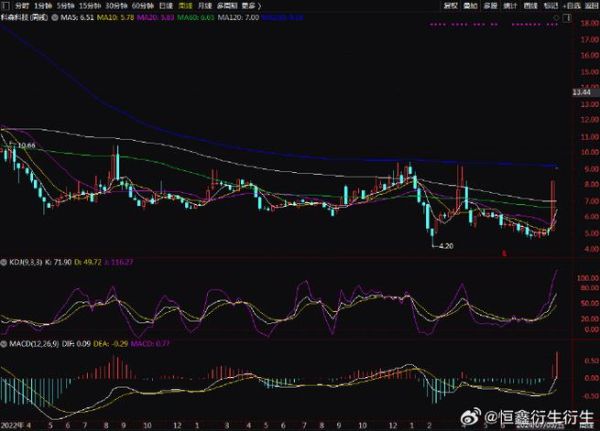Select the 5分钟 period tab

65,6
